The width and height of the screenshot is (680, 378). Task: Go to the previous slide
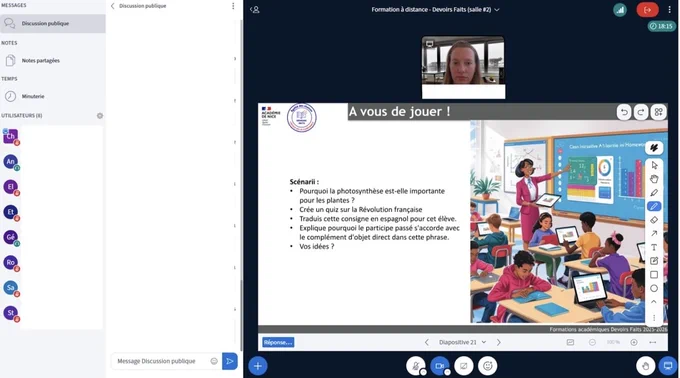click(x=427, y=342)
